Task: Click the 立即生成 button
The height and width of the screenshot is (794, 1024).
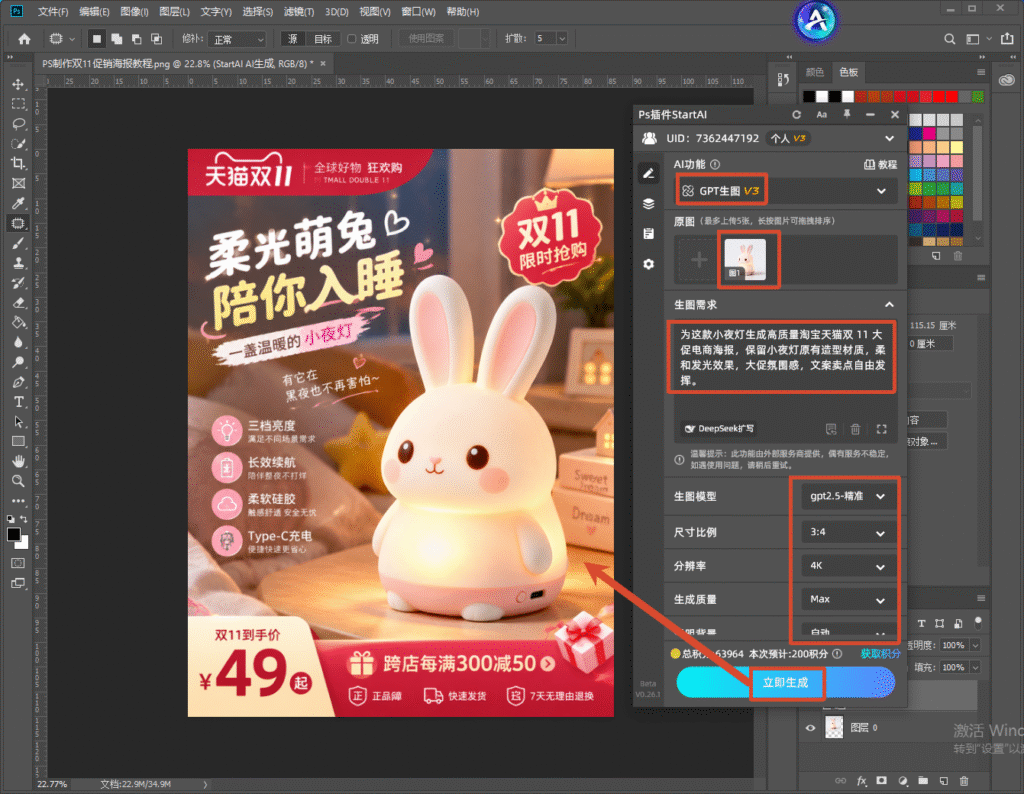Action: point(786,682)
